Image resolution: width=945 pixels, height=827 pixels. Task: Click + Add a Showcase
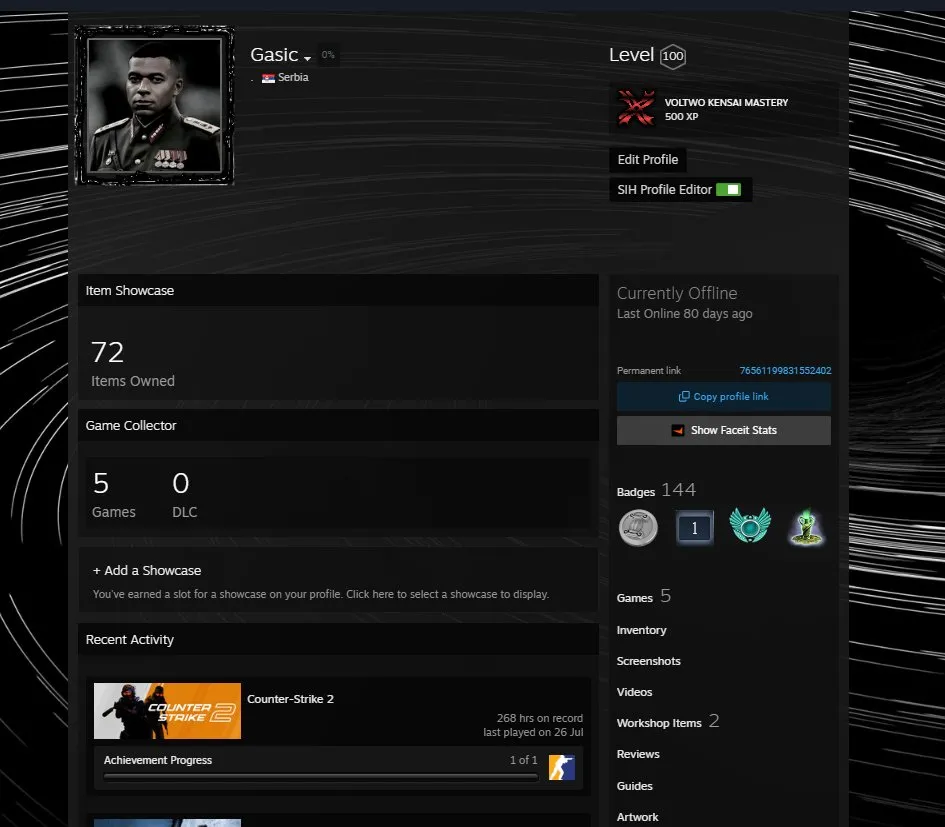point(147,570)
